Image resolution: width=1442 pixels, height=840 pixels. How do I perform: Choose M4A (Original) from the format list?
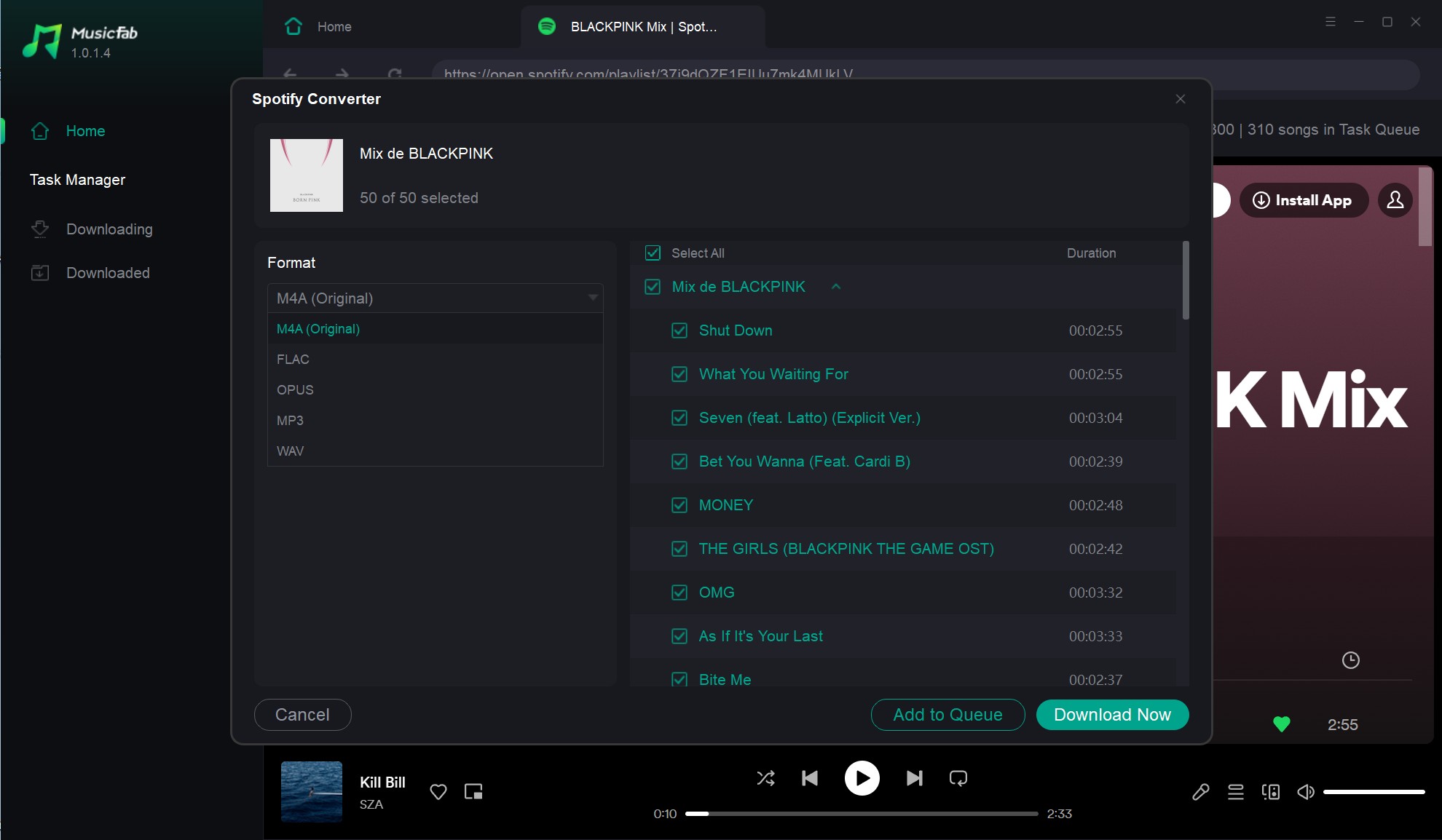pos(436,329)
